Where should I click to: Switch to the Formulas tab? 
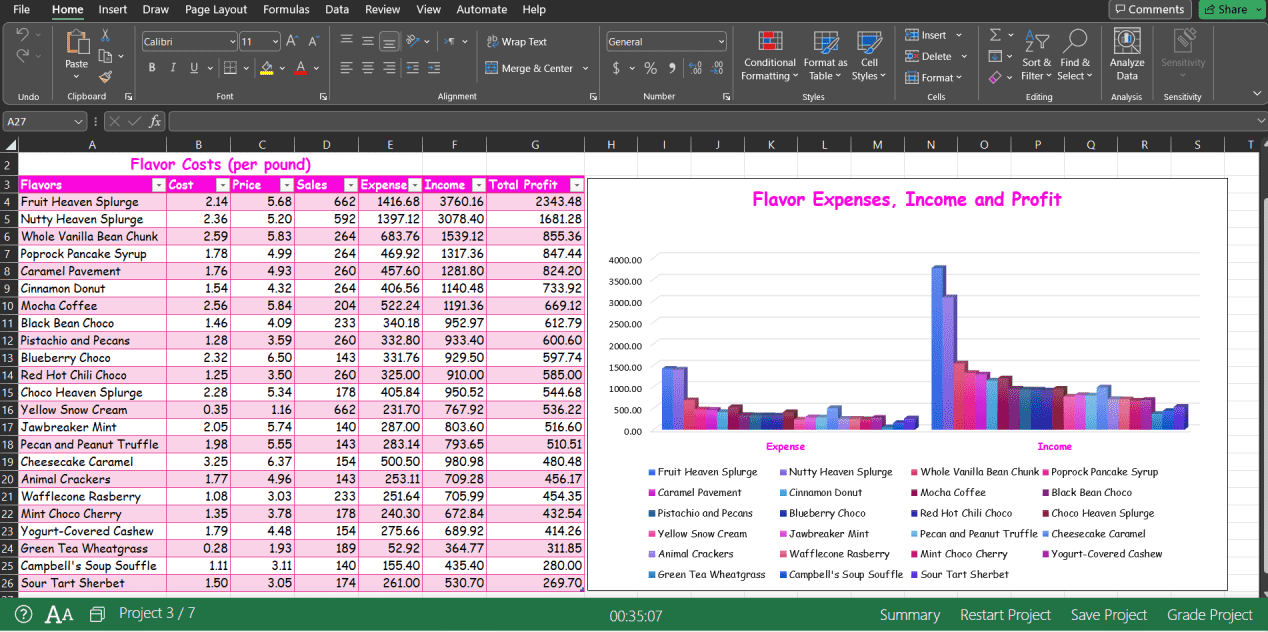click(x=286, y=9)
